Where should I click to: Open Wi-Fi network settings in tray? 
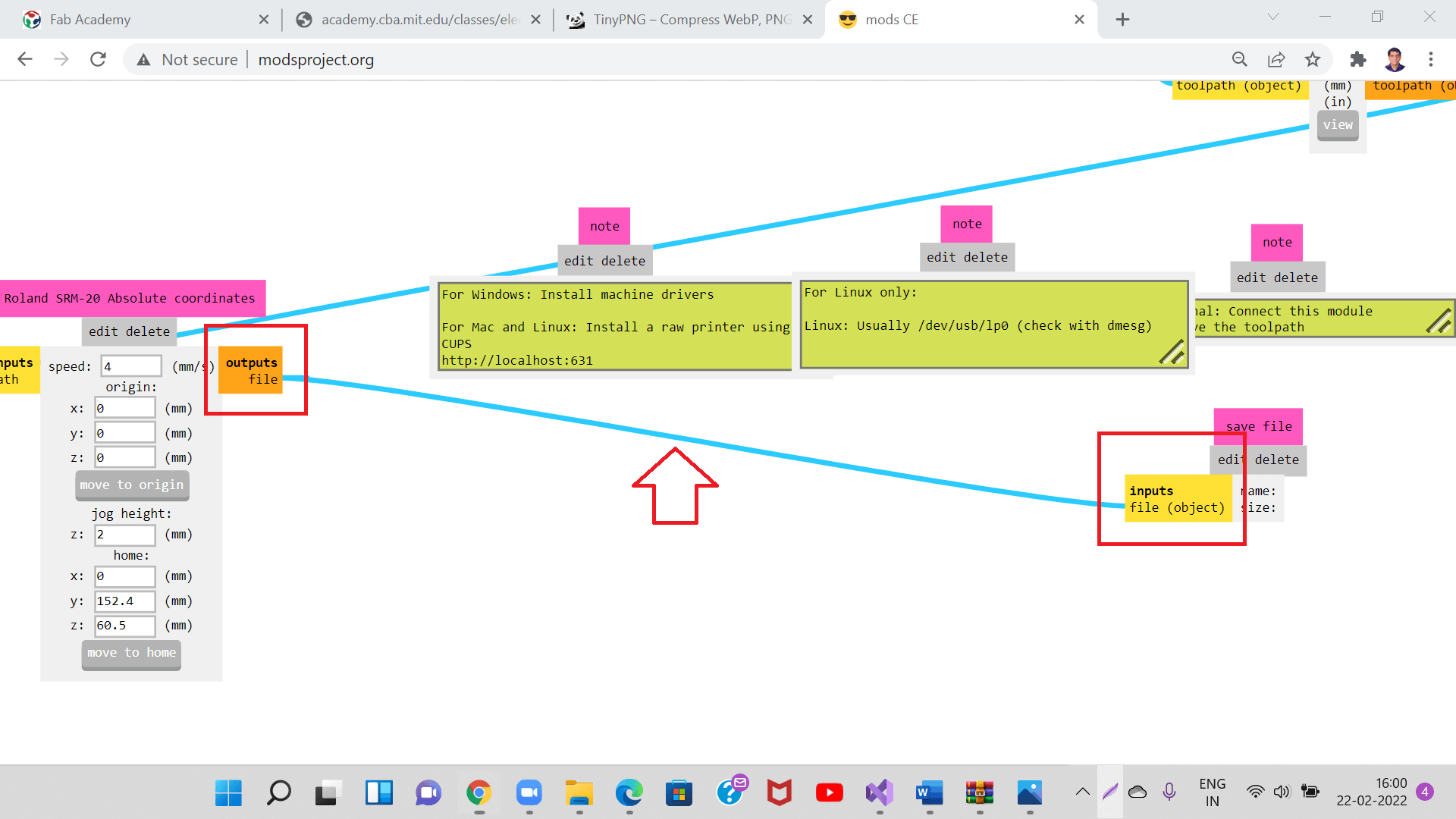pos(1255,792)
